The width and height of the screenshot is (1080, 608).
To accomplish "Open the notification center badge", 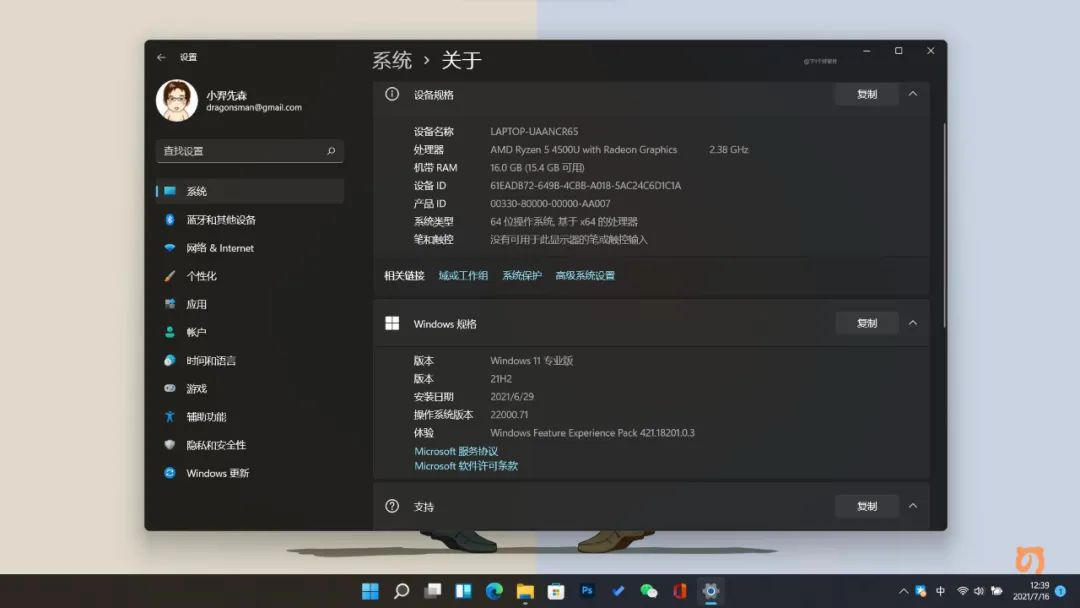I will click(x=1061, y=591).
